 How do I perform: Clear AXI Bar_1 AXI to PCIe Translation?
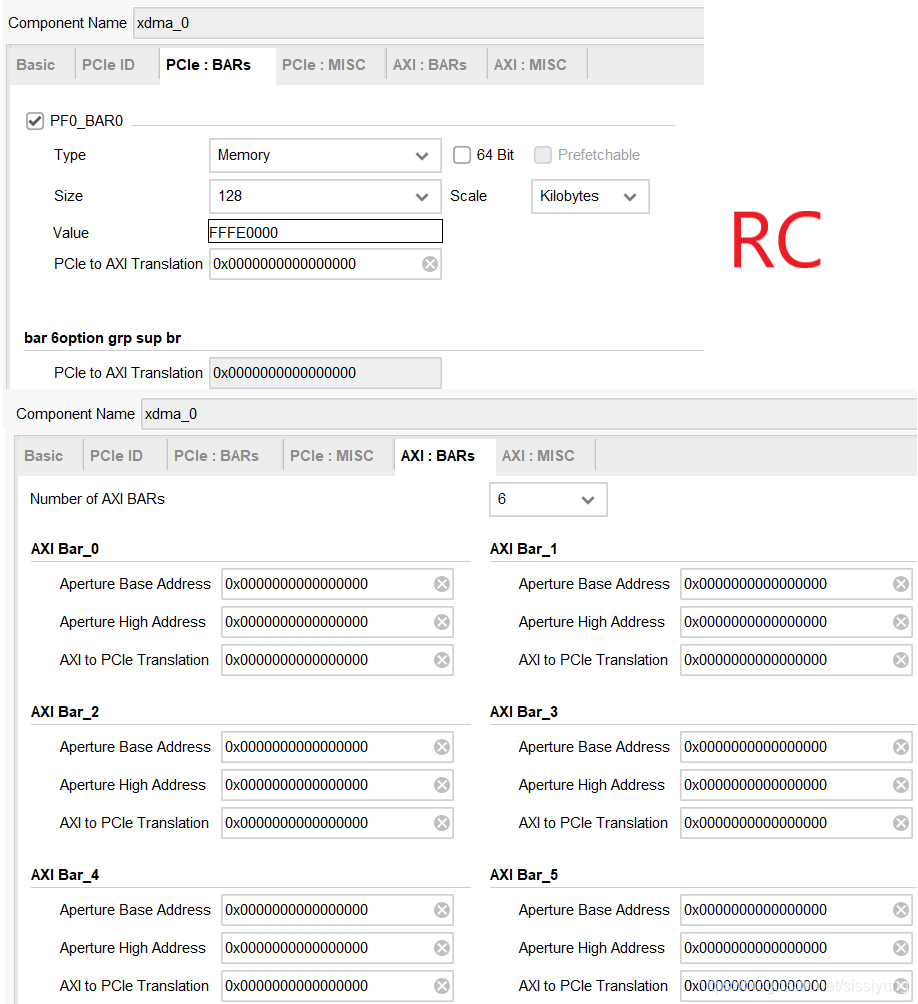tap(901, 660)
